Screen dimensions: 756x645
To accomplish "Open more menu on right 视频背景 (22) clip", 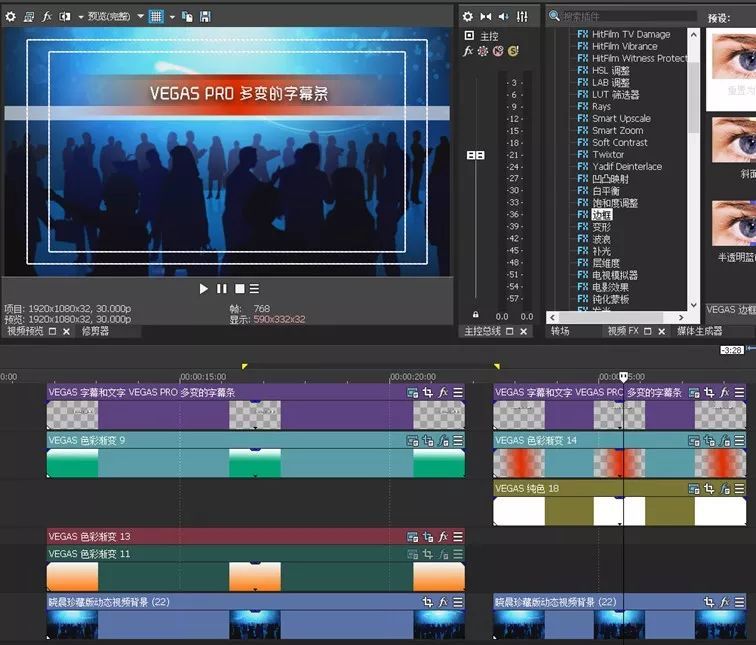I will pos(740,602).
